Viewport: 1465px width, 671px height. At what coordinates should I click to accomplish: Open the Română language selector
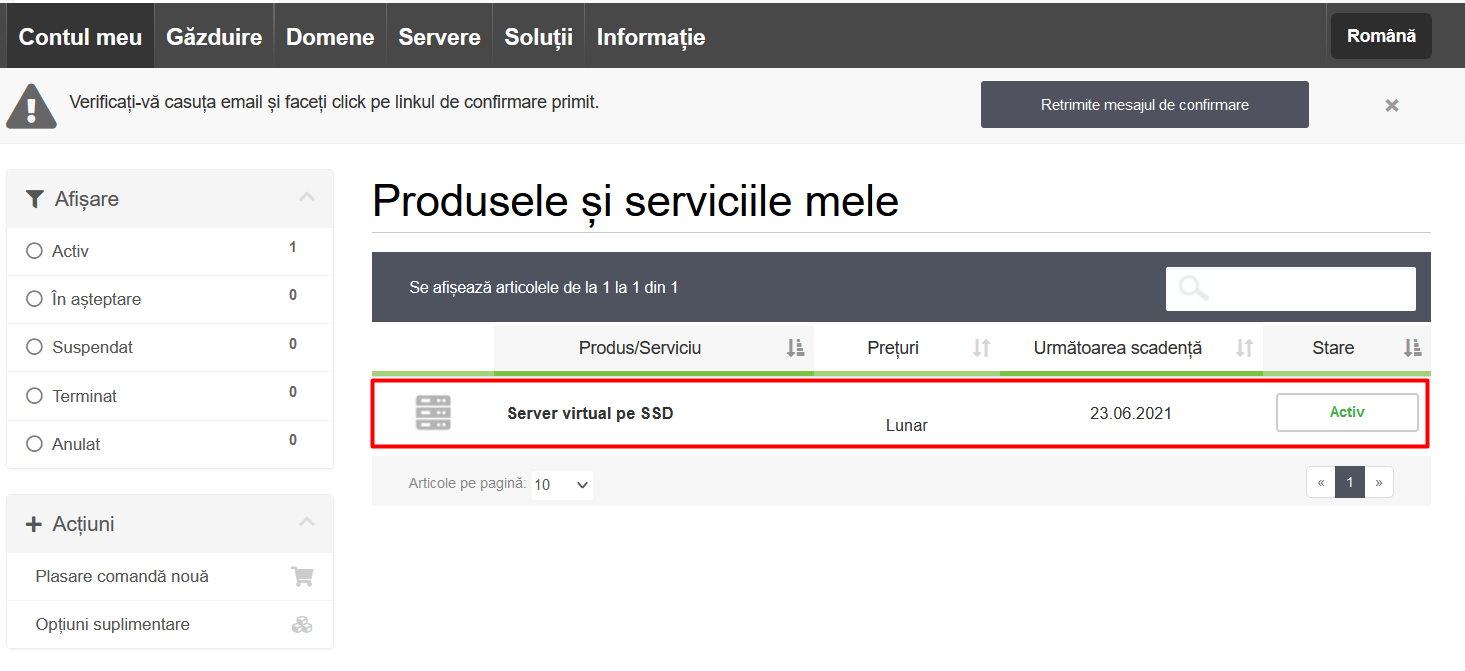point(1380,36)
